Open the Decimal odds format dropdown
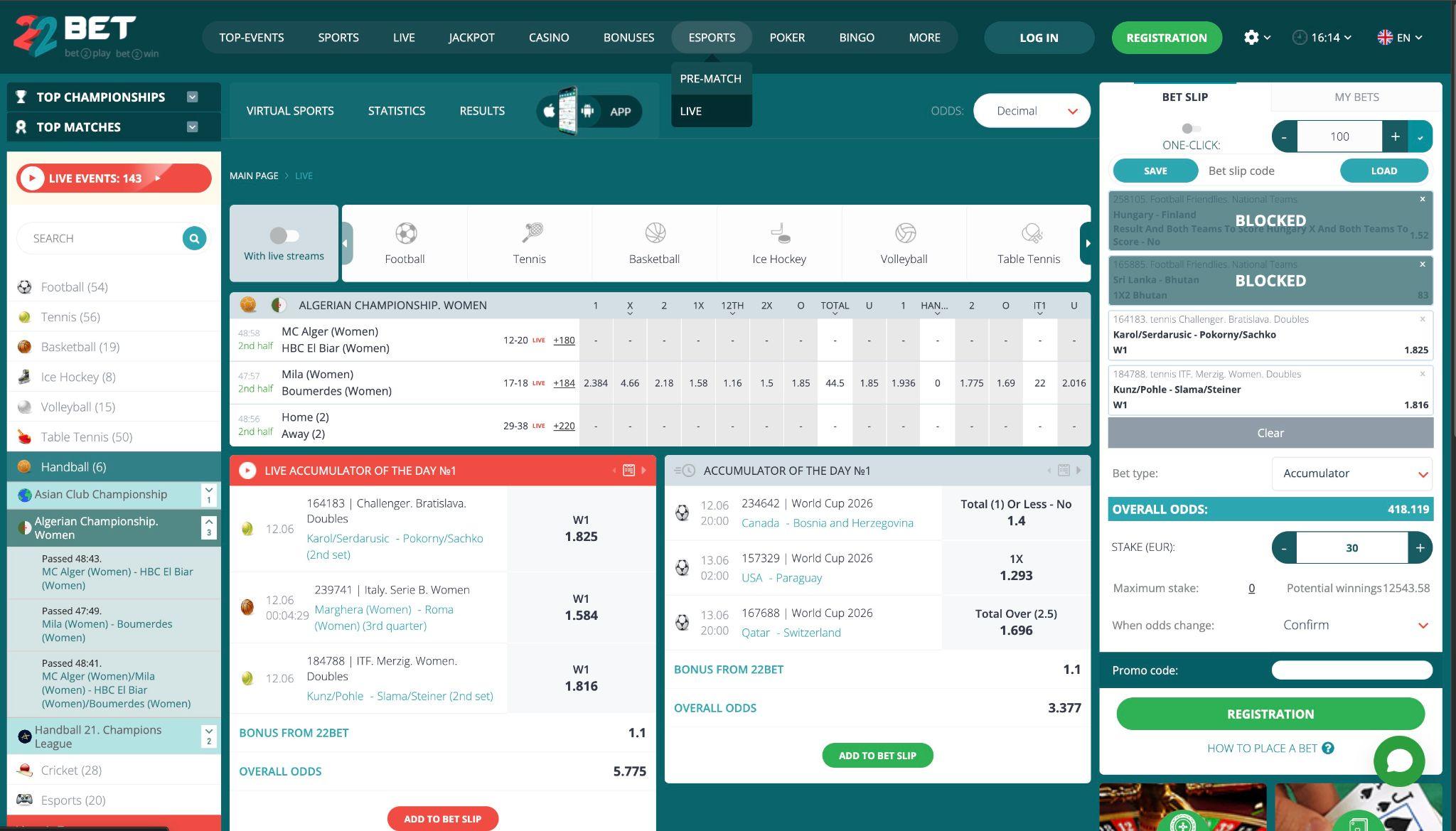1456x831 pixels. (x=1032, y=111)
